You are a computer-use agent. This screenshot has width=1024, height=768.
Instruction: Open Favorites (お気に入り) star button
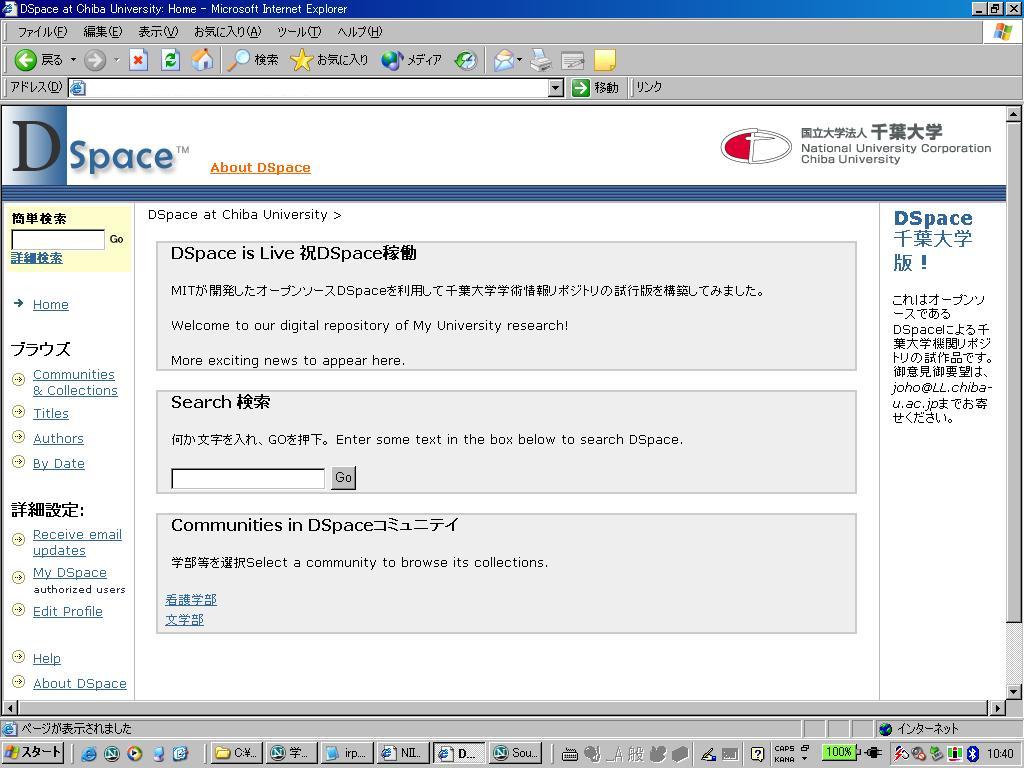(x=329, y=60)
